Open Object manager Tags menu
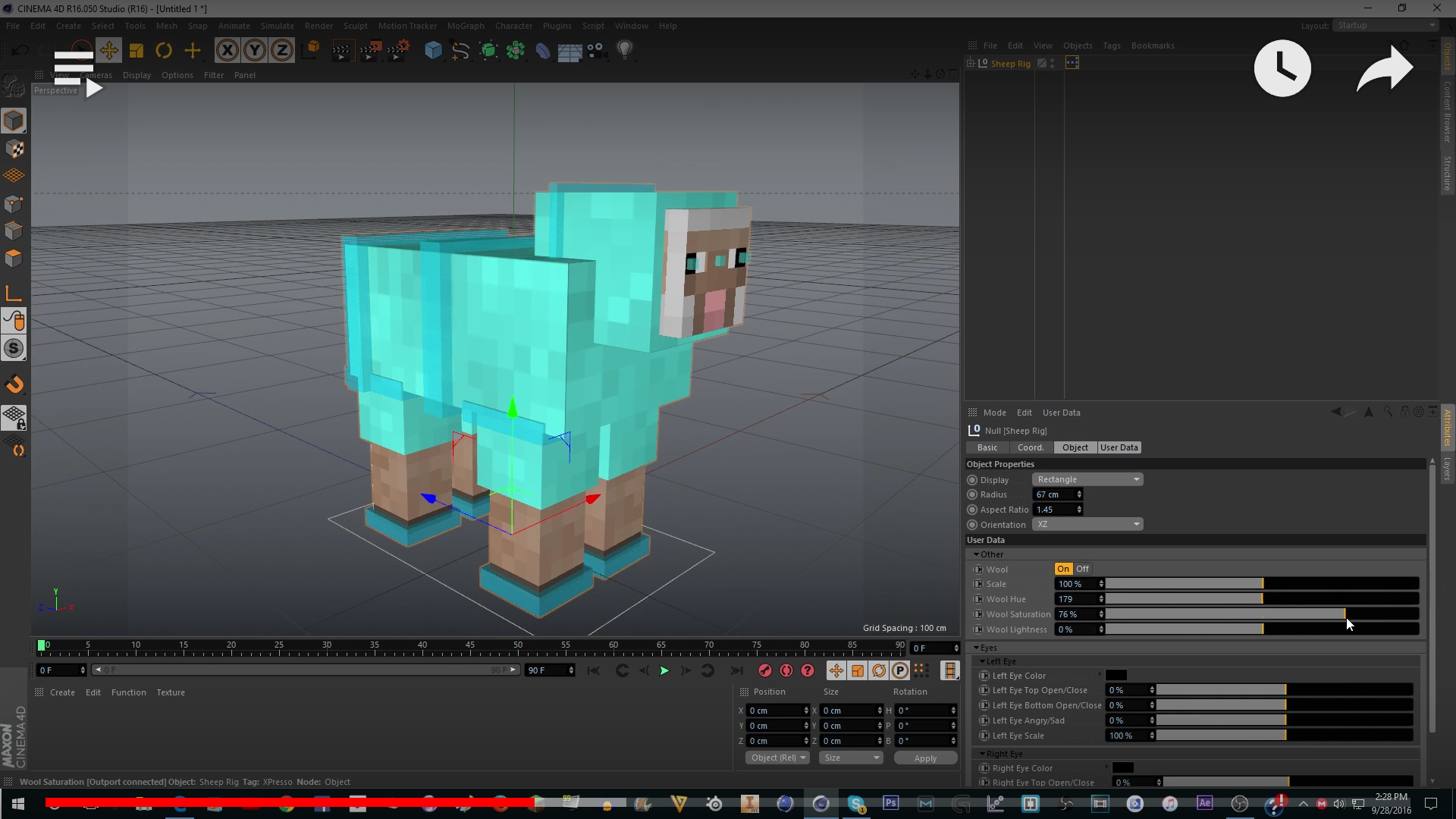The image size is (1456, 819). point(1112,45)
